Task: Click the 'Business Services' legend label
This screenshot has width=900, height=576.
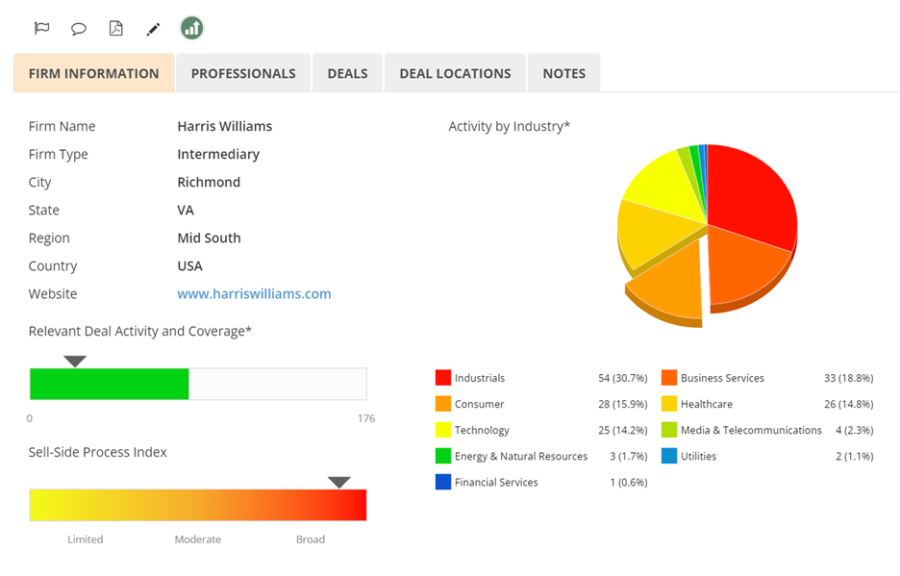Action: click(x=723, y=378)
